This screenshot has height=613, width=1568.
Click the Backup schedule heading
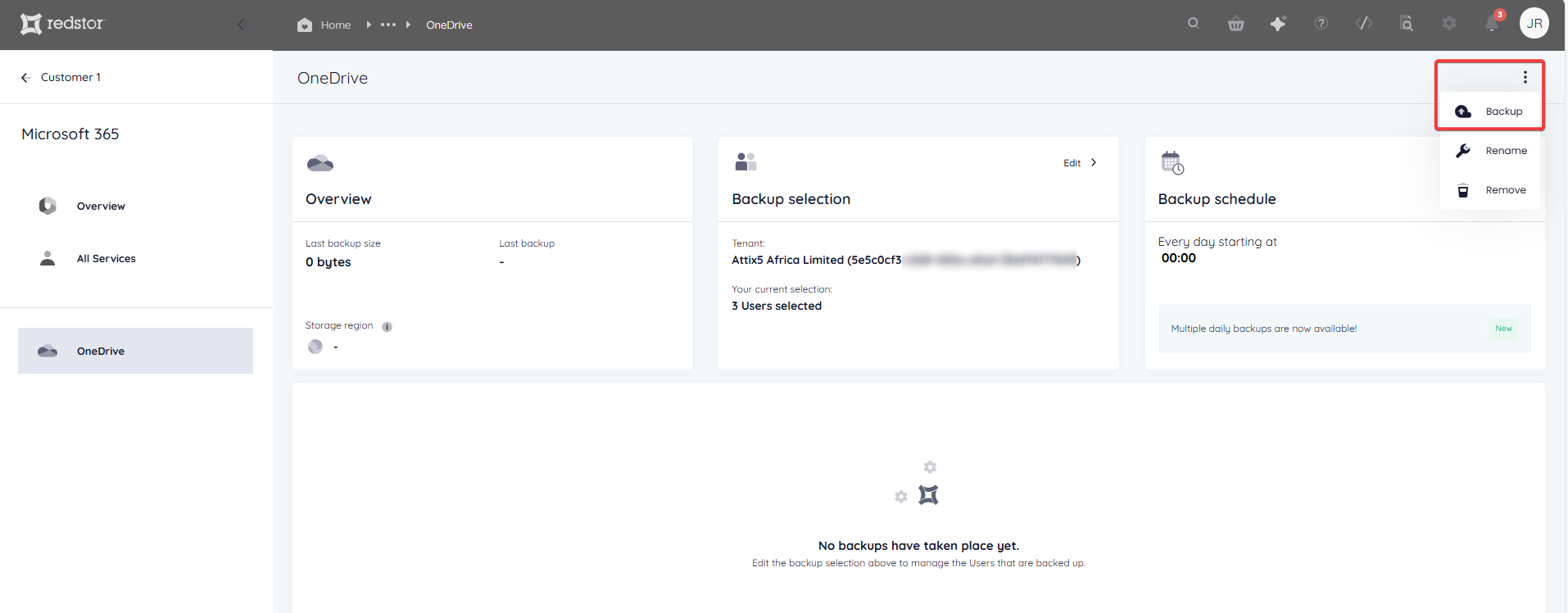[1217, 199]
